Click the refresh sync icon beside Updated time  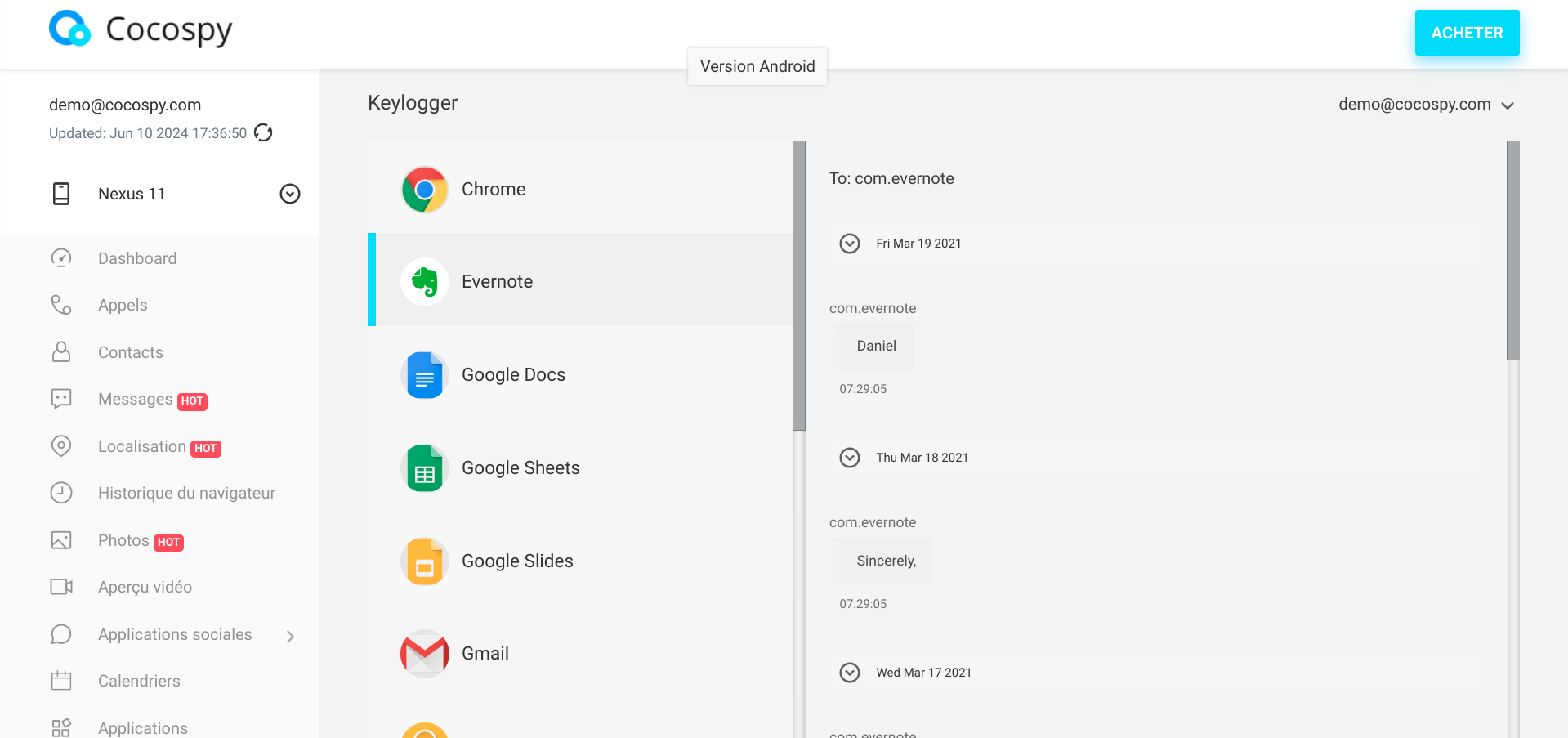pos(263,132)
